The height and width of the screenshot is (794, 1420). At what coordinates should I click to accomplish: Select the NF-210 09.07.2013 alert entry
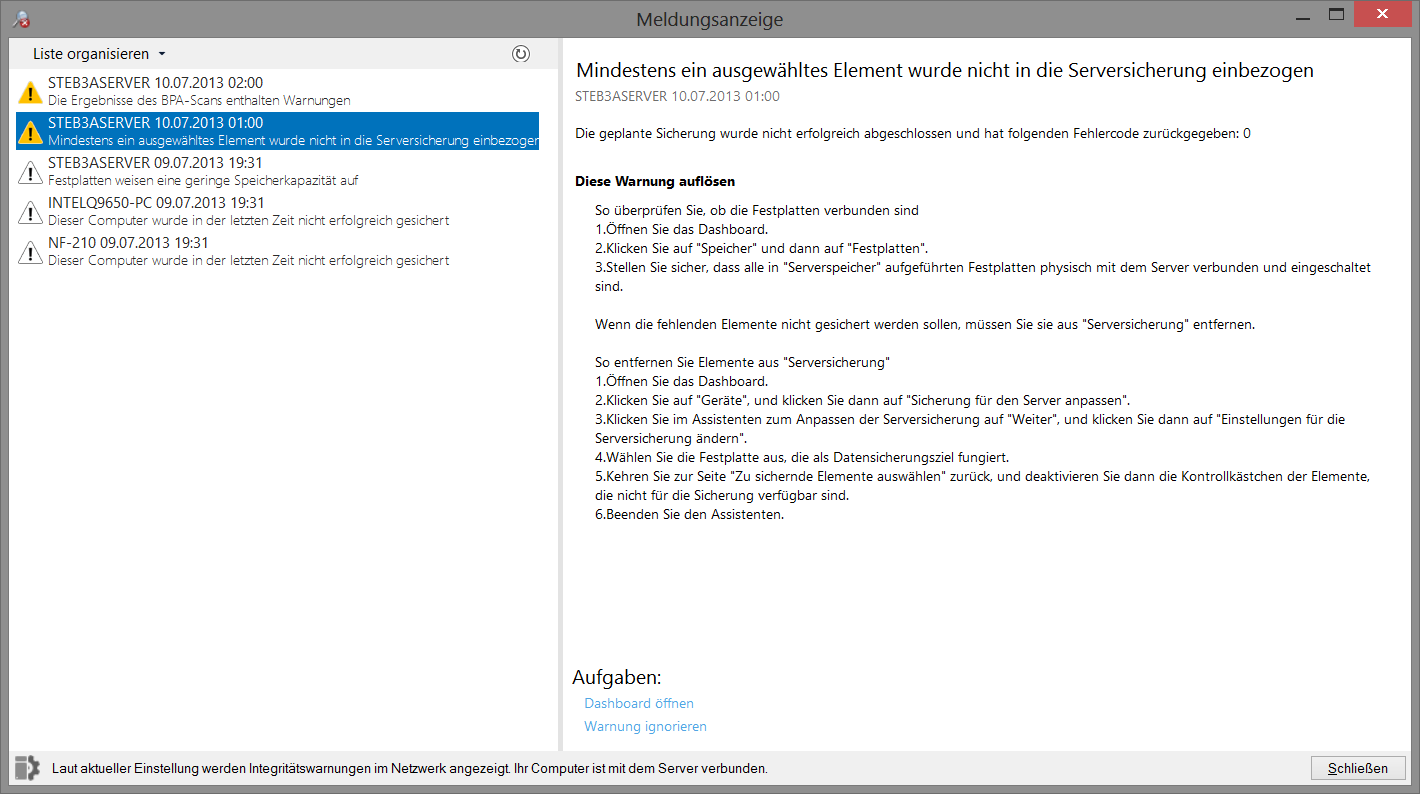pyautogui.click(x=280, y=251)
